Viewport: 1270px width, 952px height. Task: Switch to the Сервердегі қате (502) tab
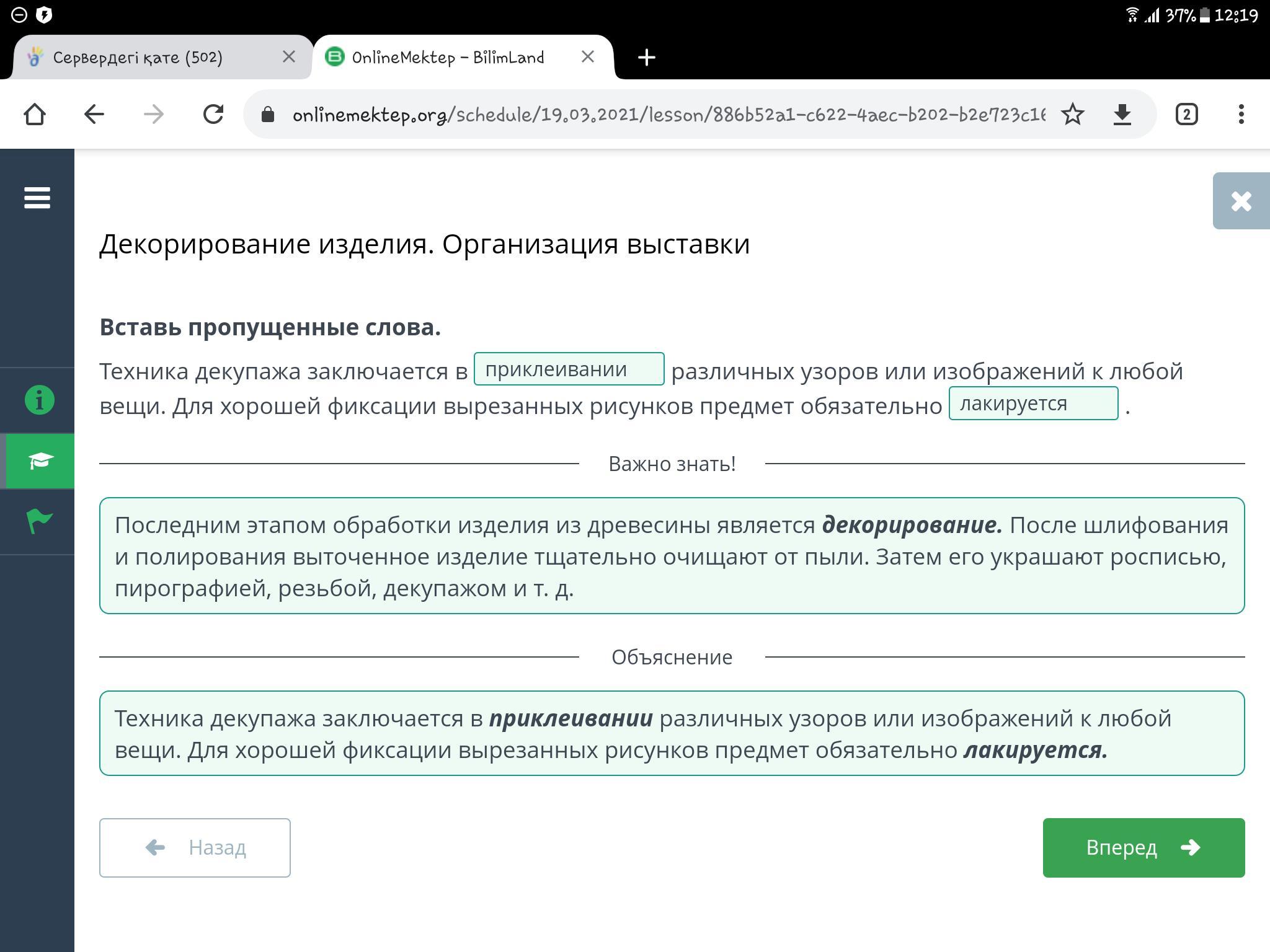point(138,58)
